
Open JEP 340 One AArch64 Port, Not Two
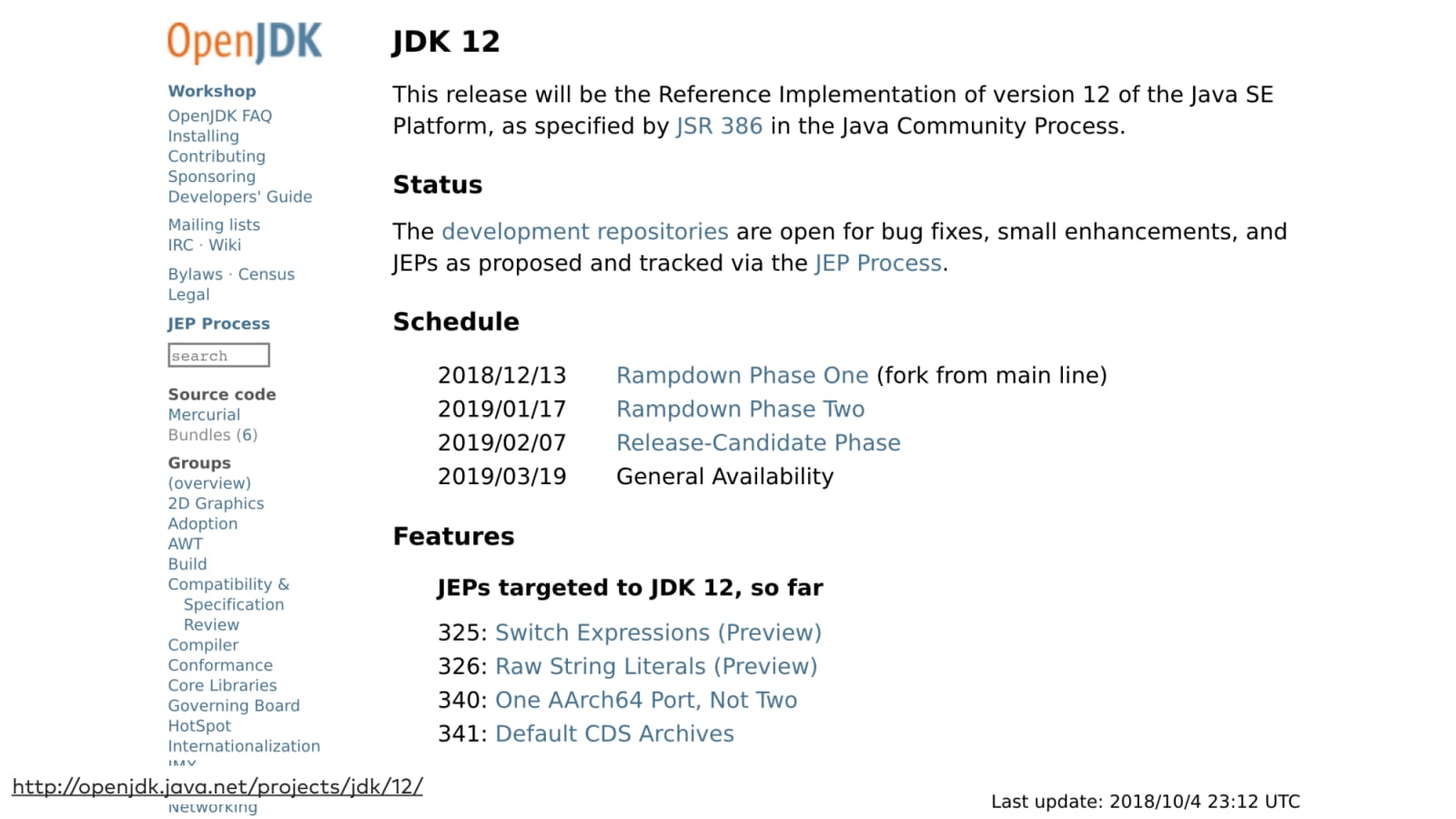[x=646, y=701]
